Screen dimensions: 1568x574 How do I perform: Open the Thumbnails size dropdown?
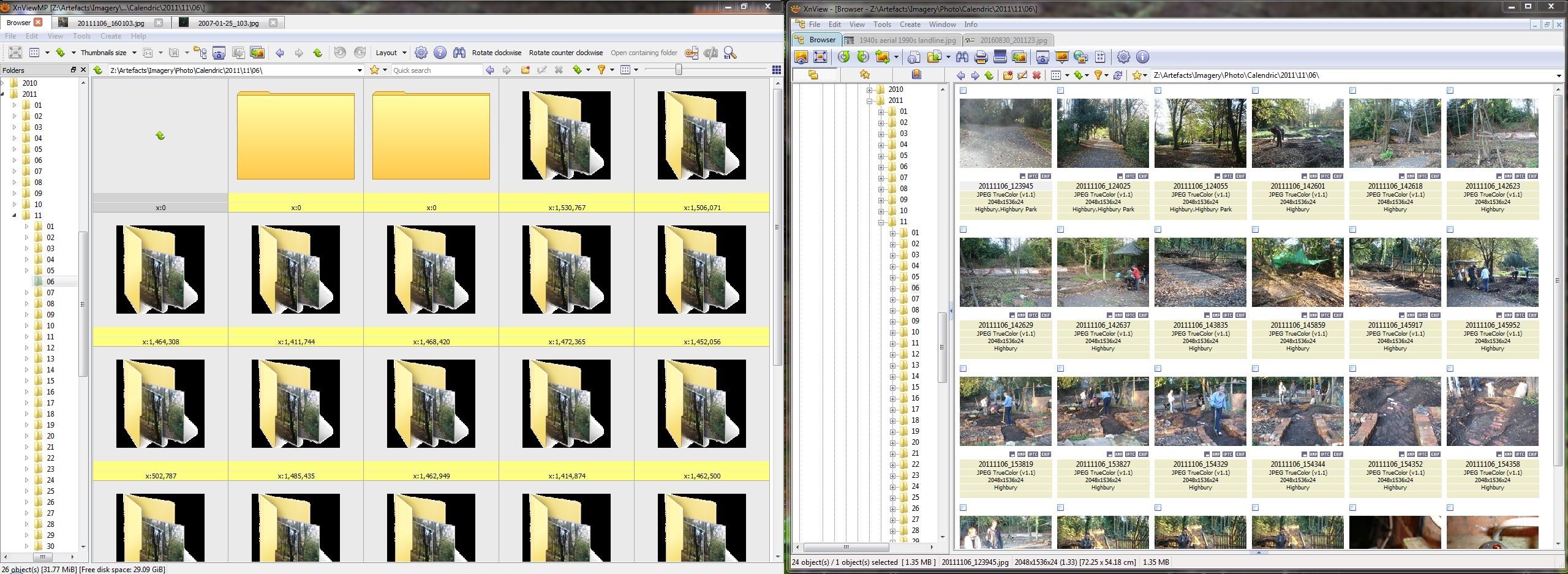click(x=108, y=53)
